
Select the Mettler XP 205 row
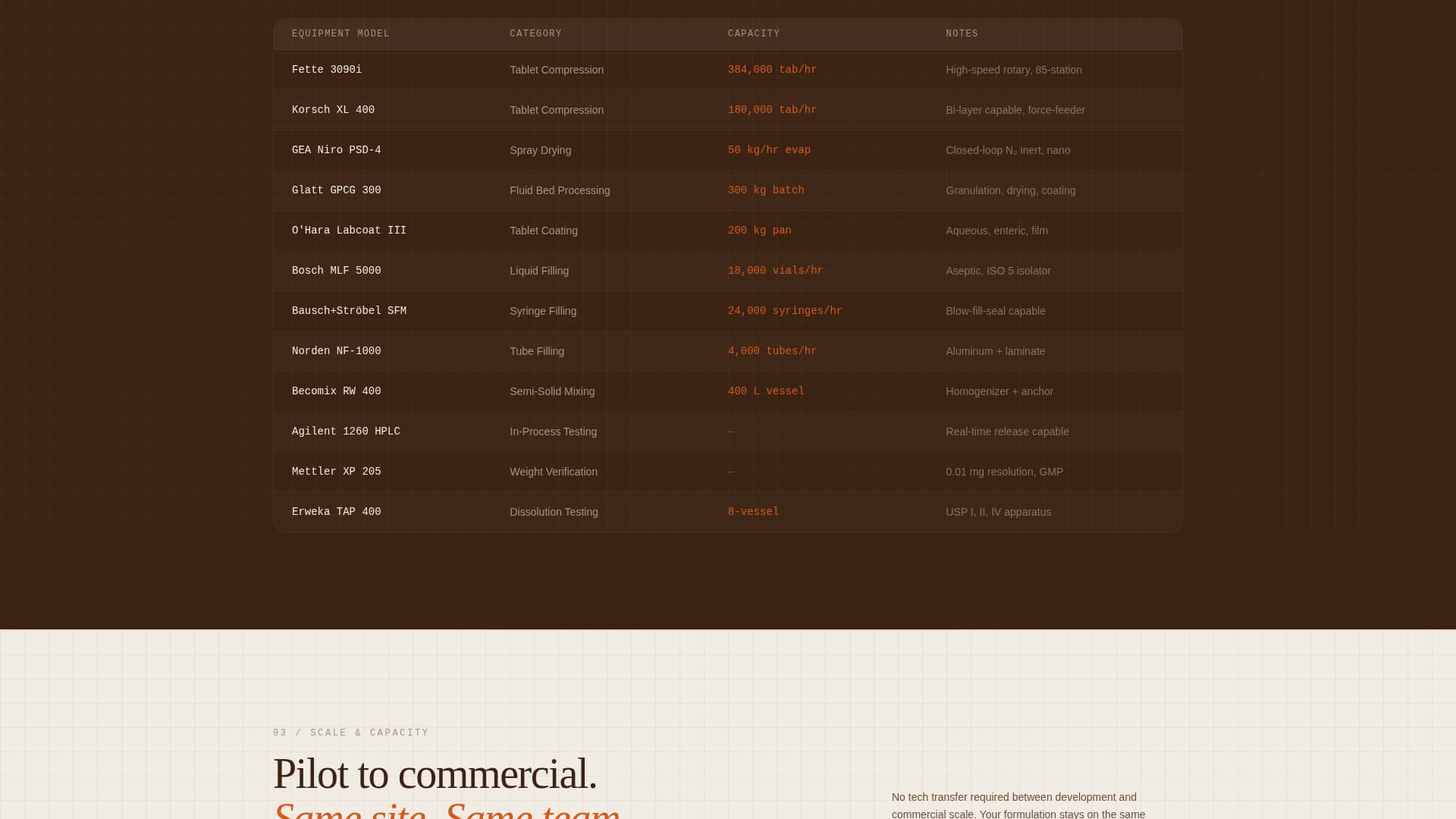(x=336, y=471)
